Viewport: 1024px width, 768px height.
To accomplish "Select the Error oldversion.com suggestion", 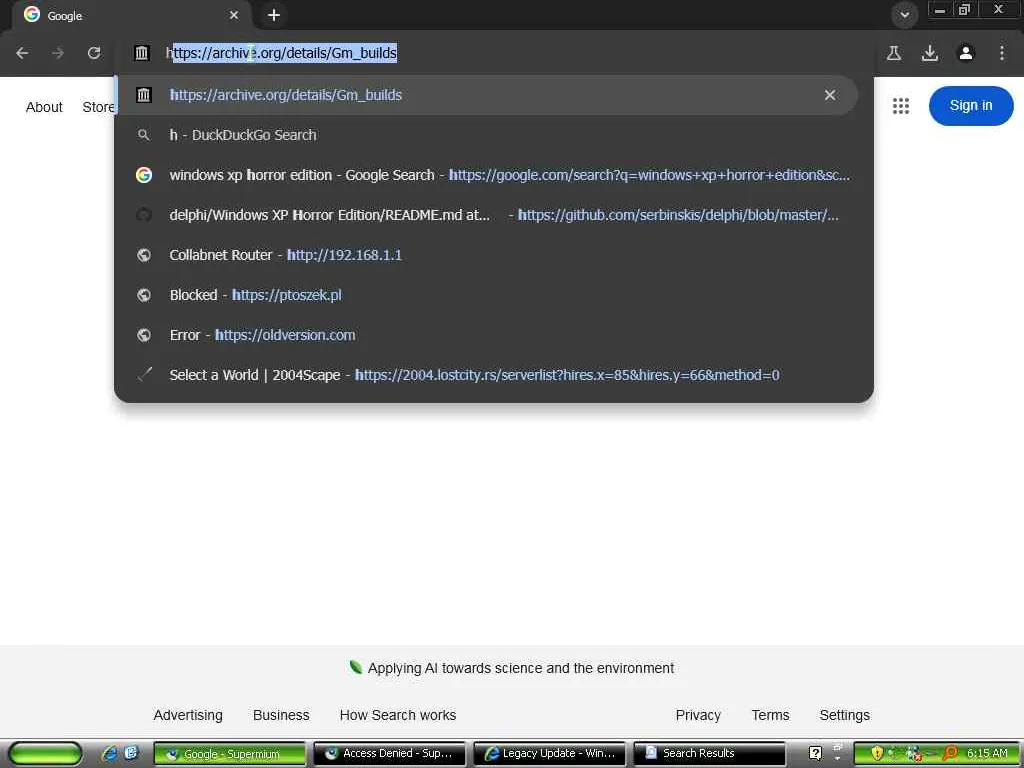I will (x=487, y=335).
